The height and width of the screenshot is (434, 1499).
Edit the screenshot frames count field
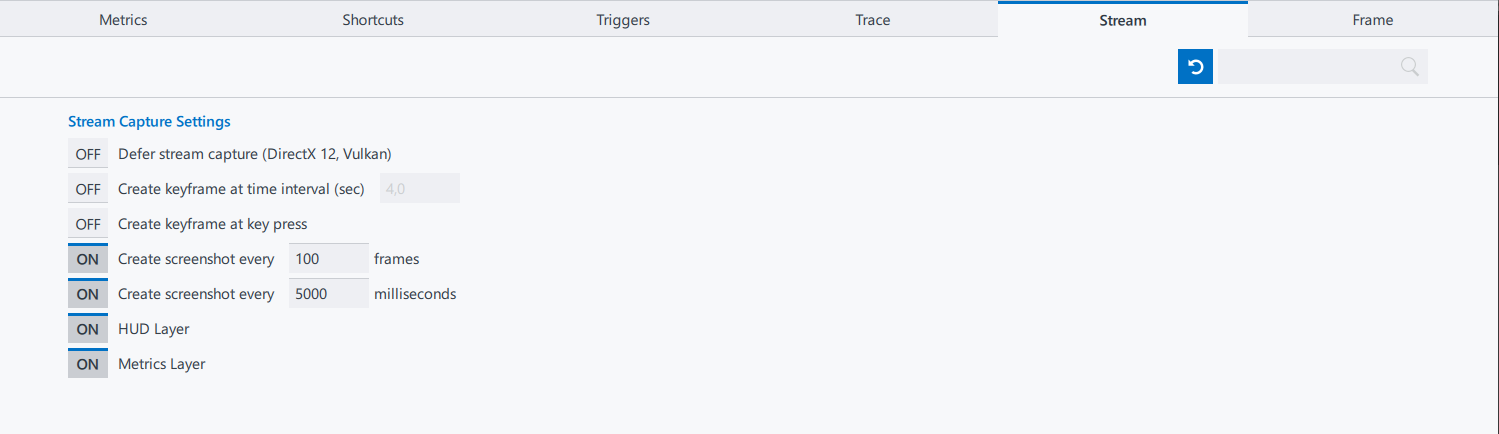[329, 259]
